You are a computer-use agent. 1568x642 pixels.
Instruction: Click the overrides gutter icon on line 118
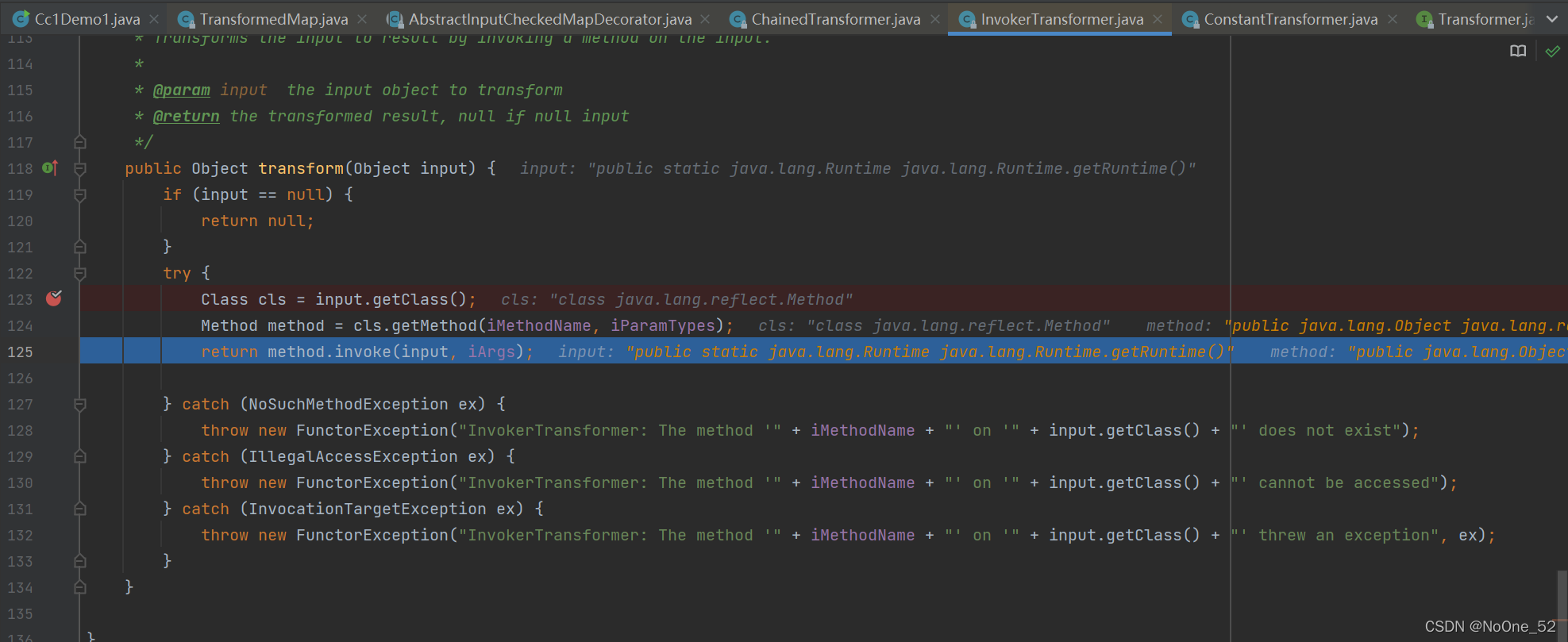49,167
